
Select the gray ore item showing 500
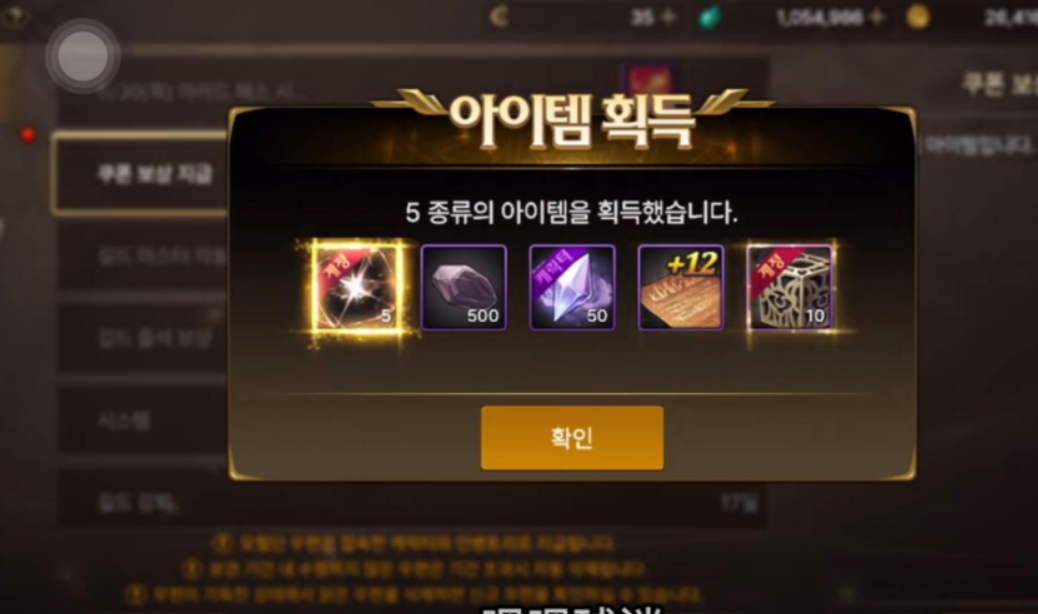pyautogui.click(x=463, y=287)
